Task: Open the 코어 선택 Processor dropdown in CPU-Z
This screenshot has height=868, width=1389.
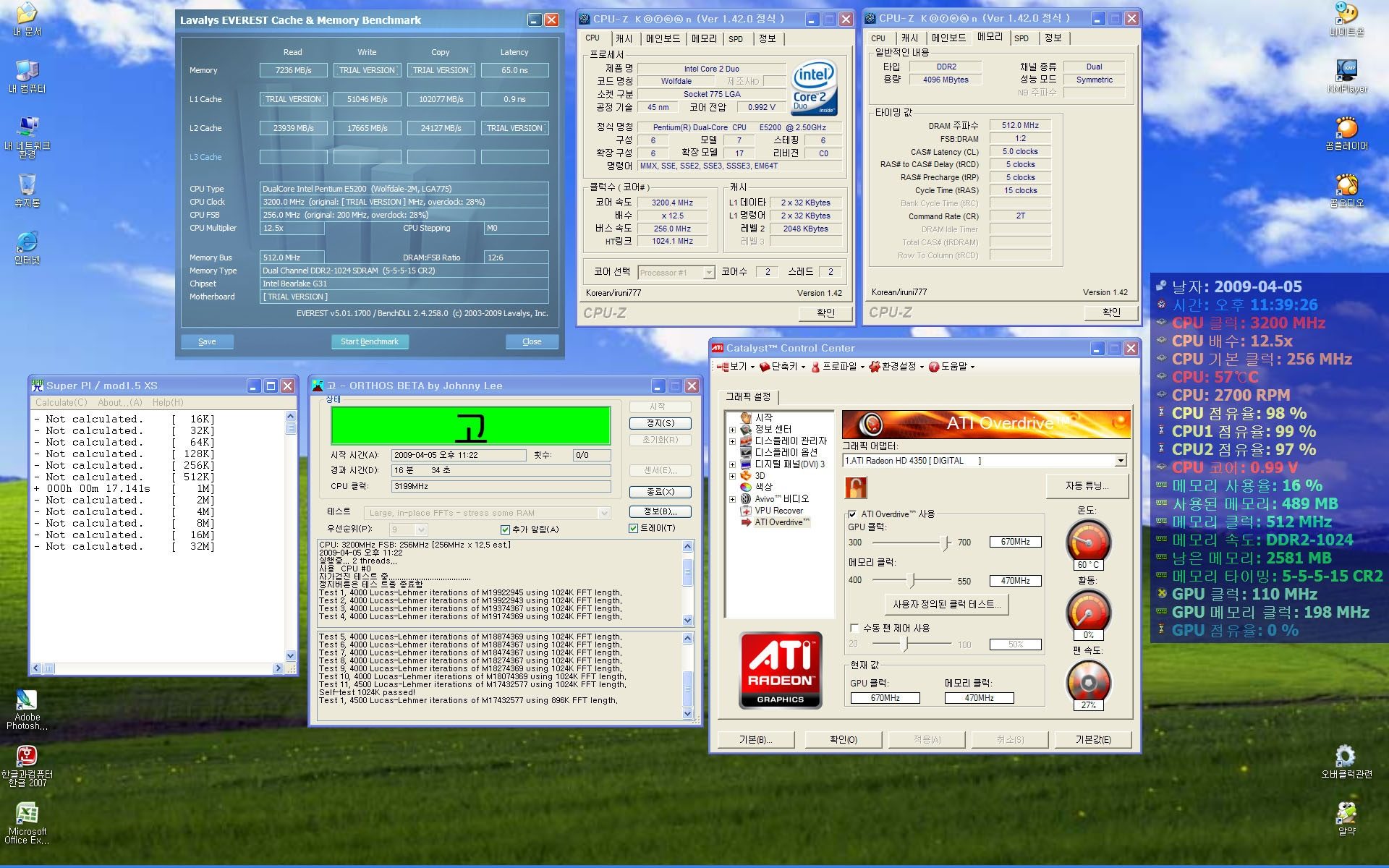Action: click(x=708, y=273)
